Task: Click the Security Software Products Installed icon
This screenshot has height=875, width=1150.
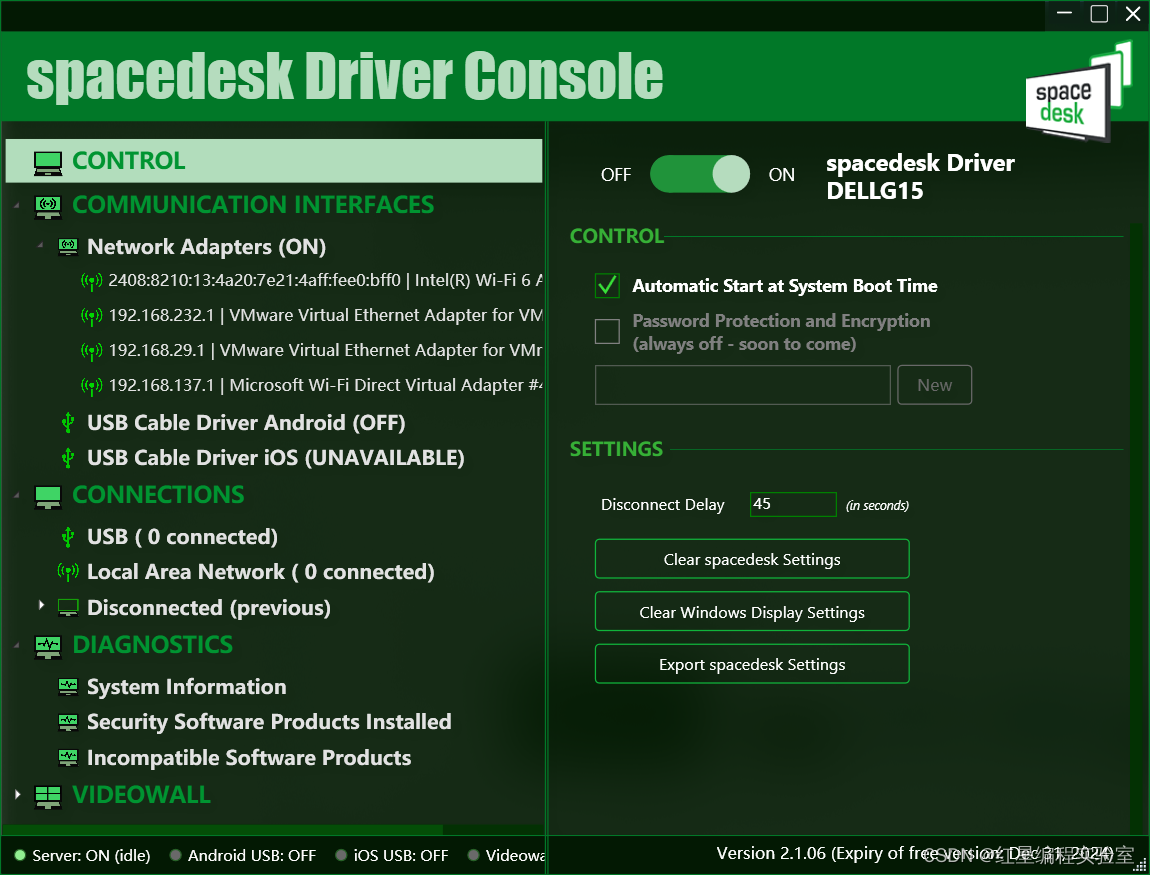Action: pos(68,722)
